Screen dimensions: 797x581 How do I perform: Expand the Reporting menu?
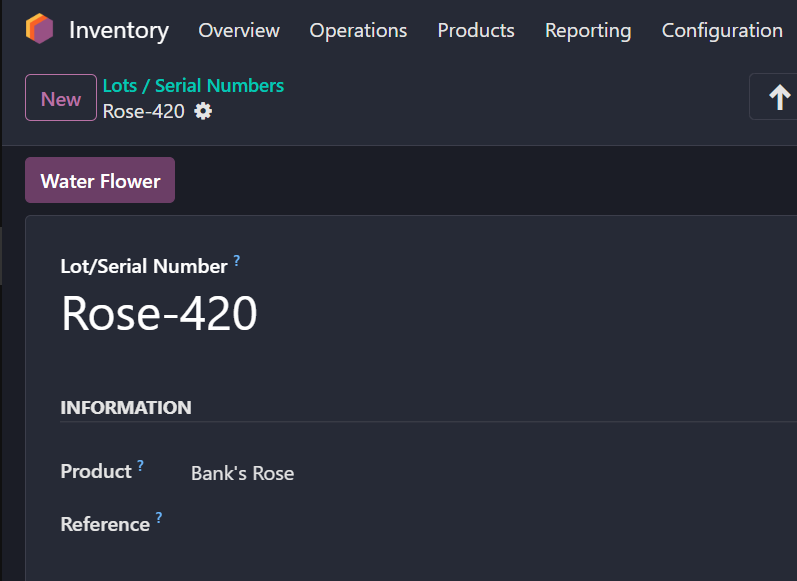588,31
